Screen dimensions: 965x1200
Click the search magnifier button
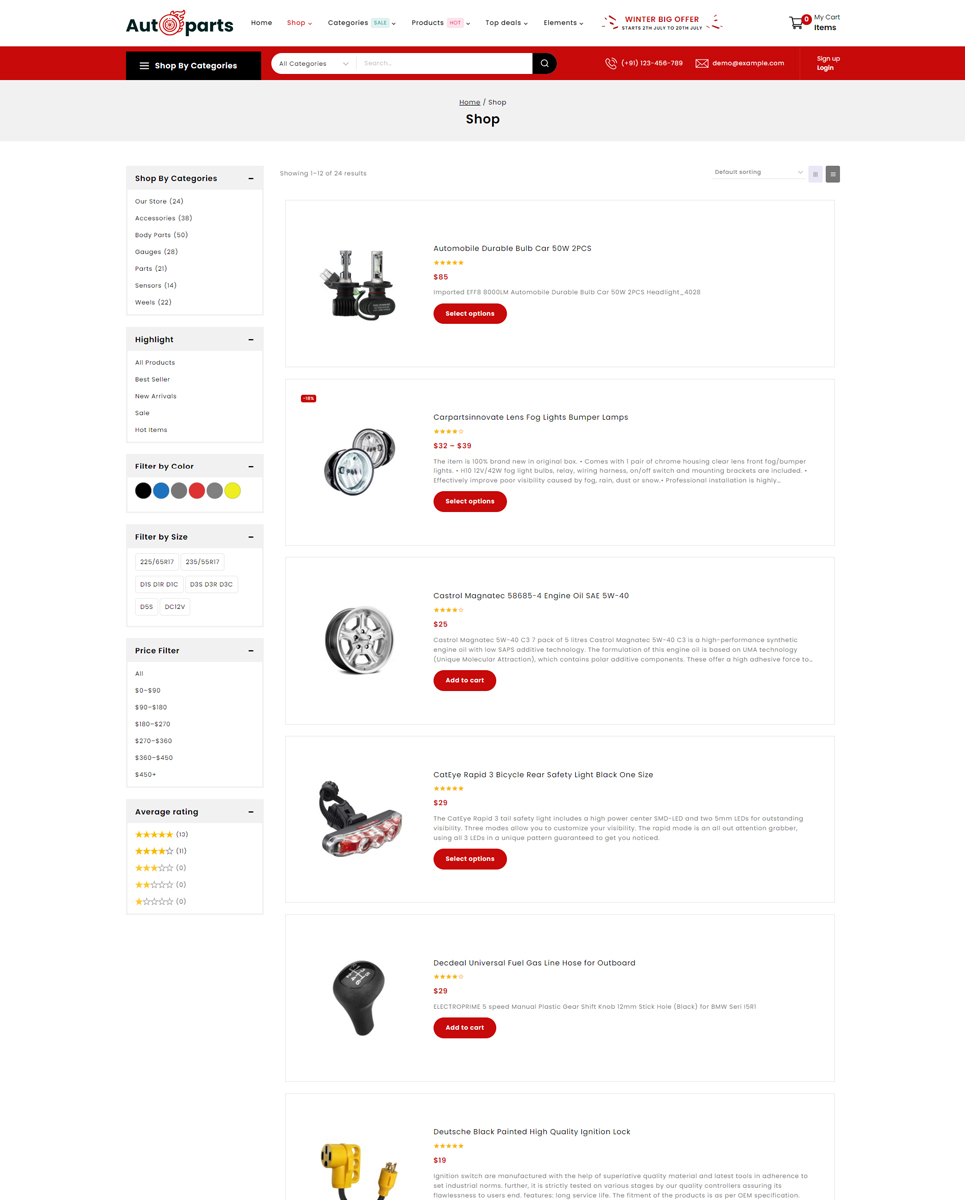tap(544, 63)
